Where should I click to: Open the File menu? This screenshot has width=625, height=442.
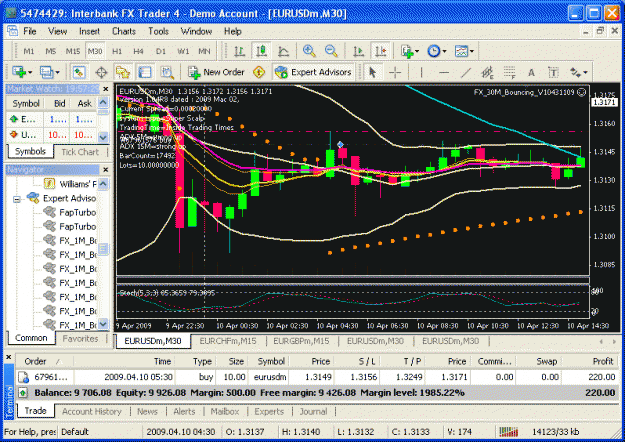click(29, 31)
